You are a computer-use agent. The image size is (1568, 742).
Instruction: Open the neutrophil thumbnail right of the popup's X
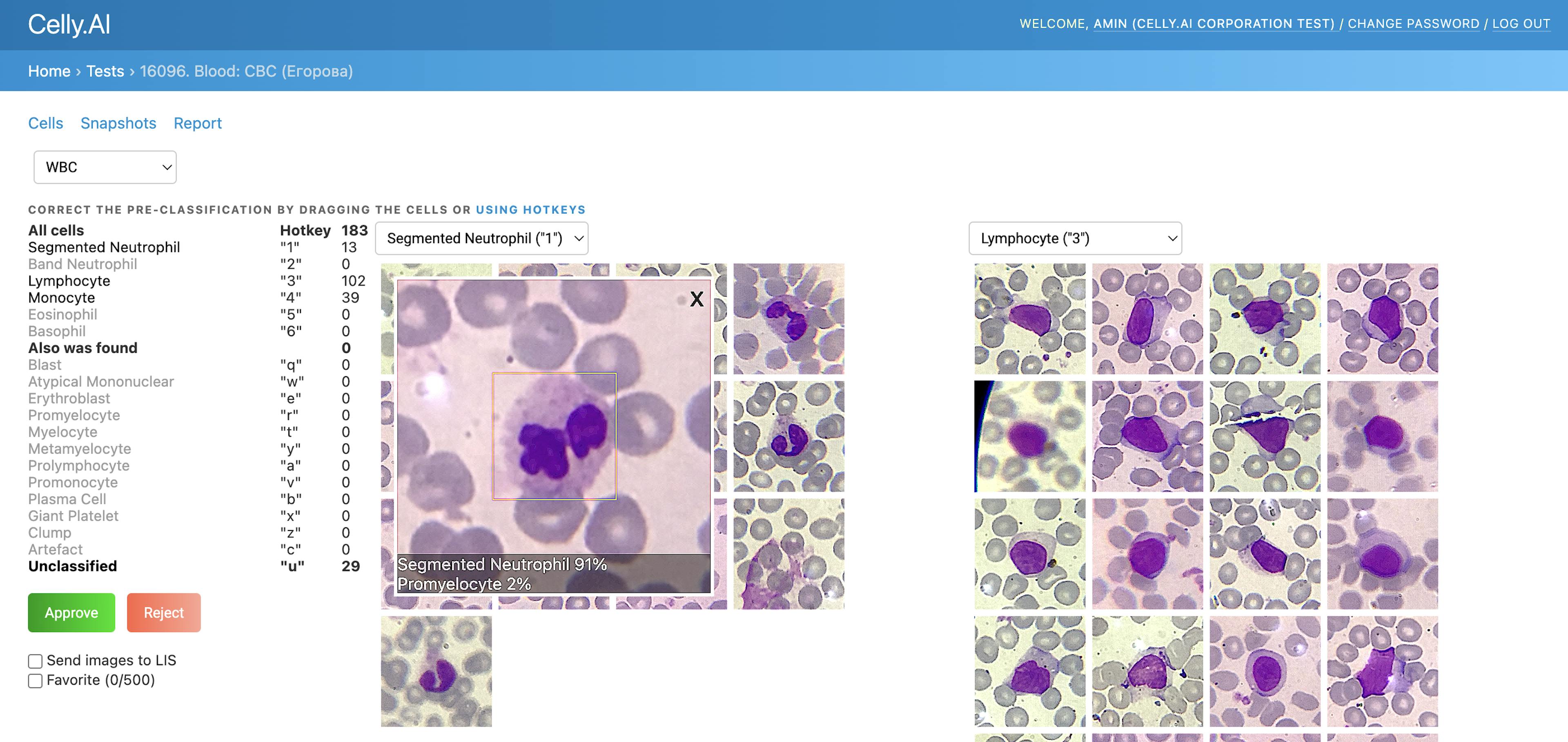(x=789, y=319)
